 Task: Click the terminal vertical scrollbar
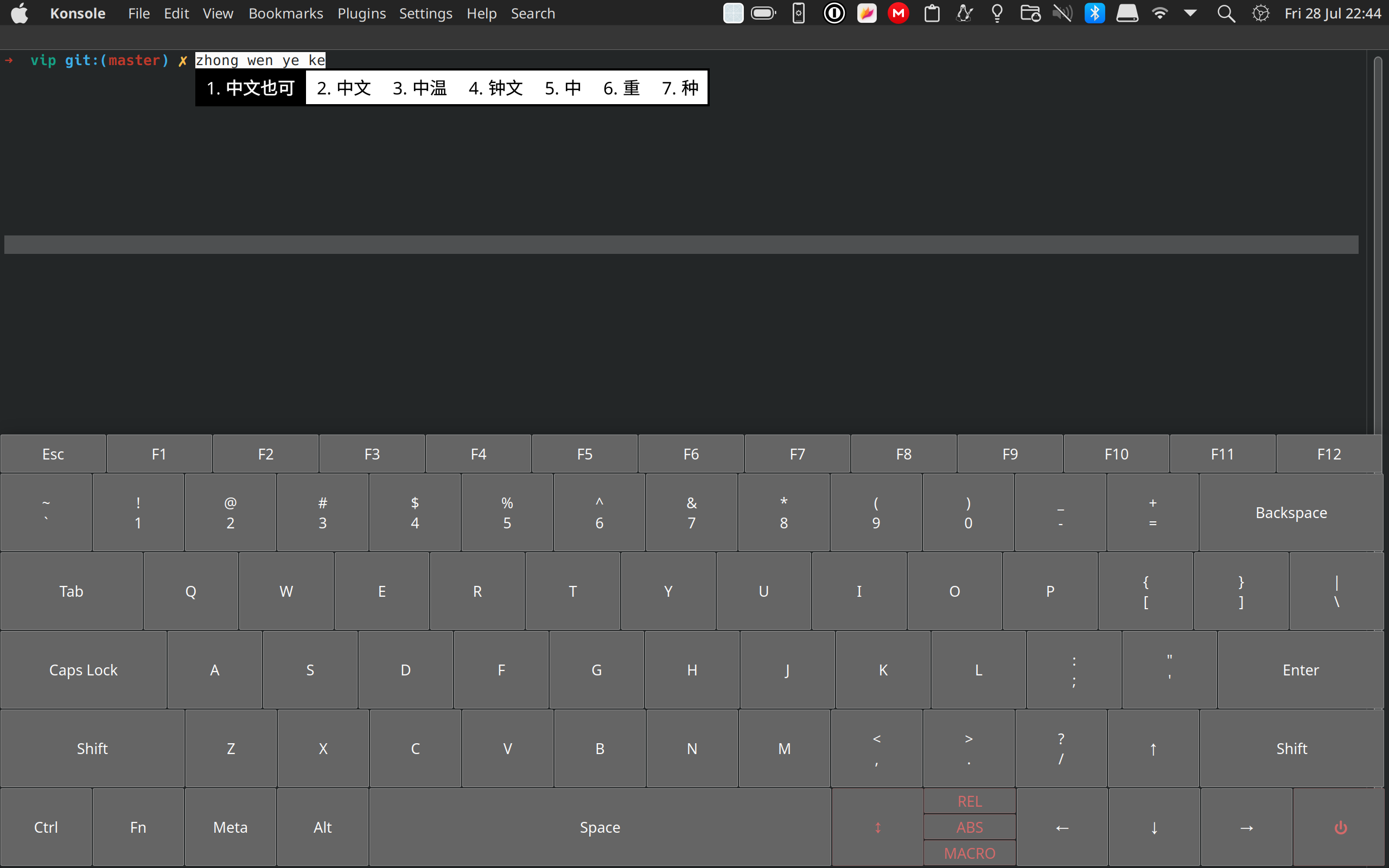click(1377, 241)
